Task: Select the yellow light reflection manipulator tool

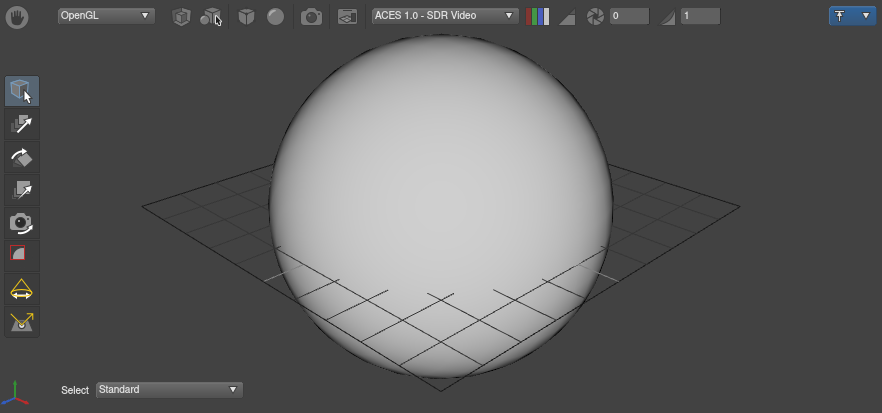Action: pos(22,322)
